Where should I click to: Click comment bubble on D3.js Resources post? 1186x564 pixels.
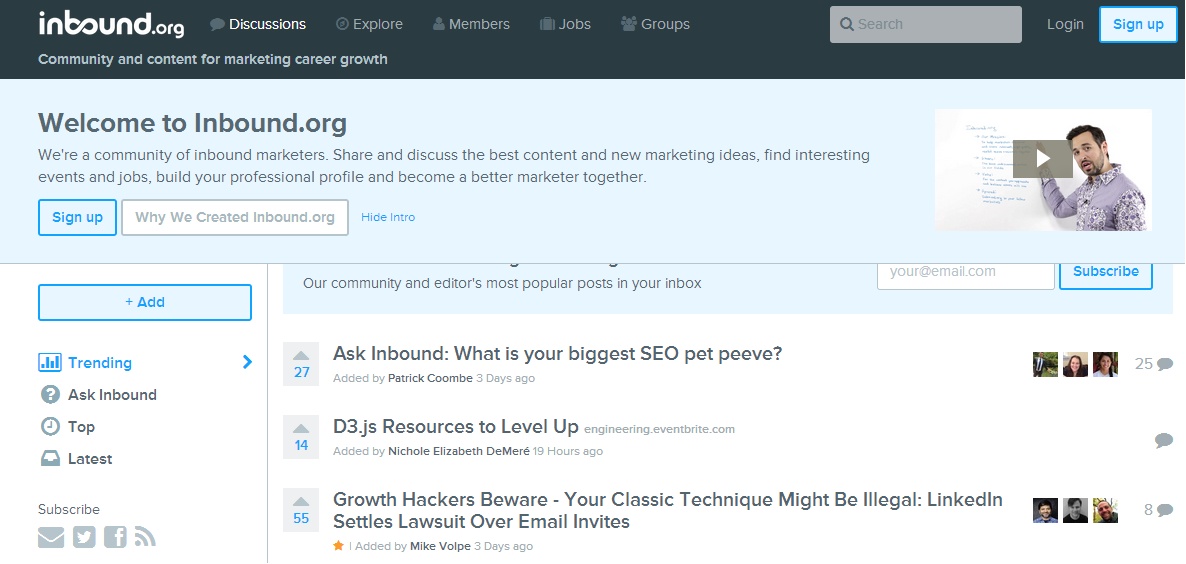coord(1163,441)
